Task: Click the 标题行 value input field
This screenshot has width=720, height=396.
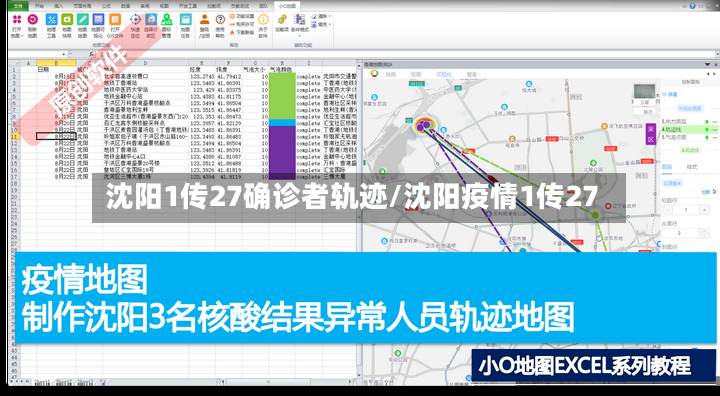Action: 686,209
